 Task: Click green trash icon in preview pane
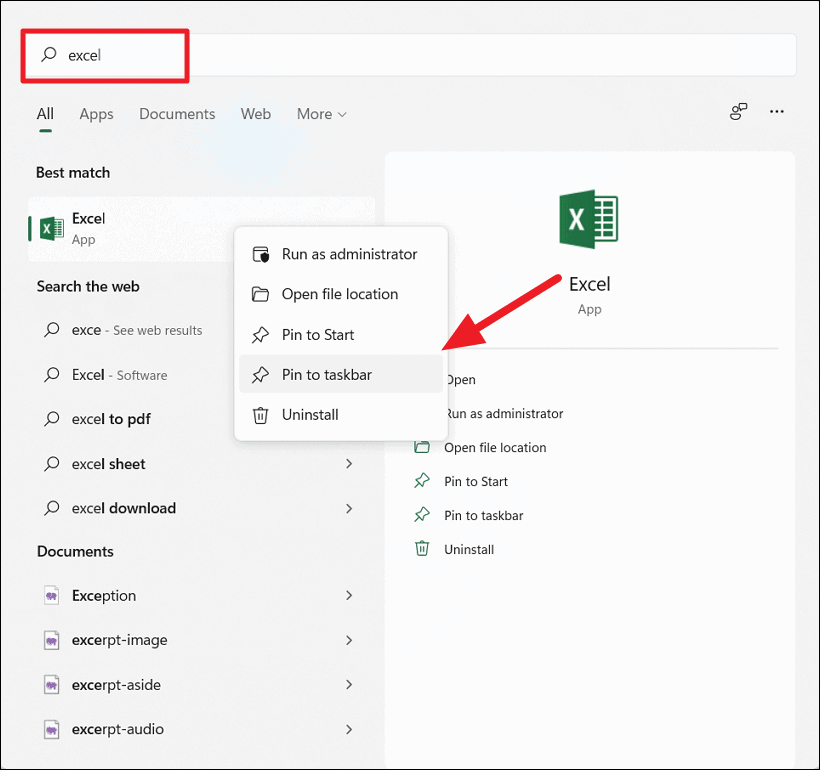pos(422,549)
